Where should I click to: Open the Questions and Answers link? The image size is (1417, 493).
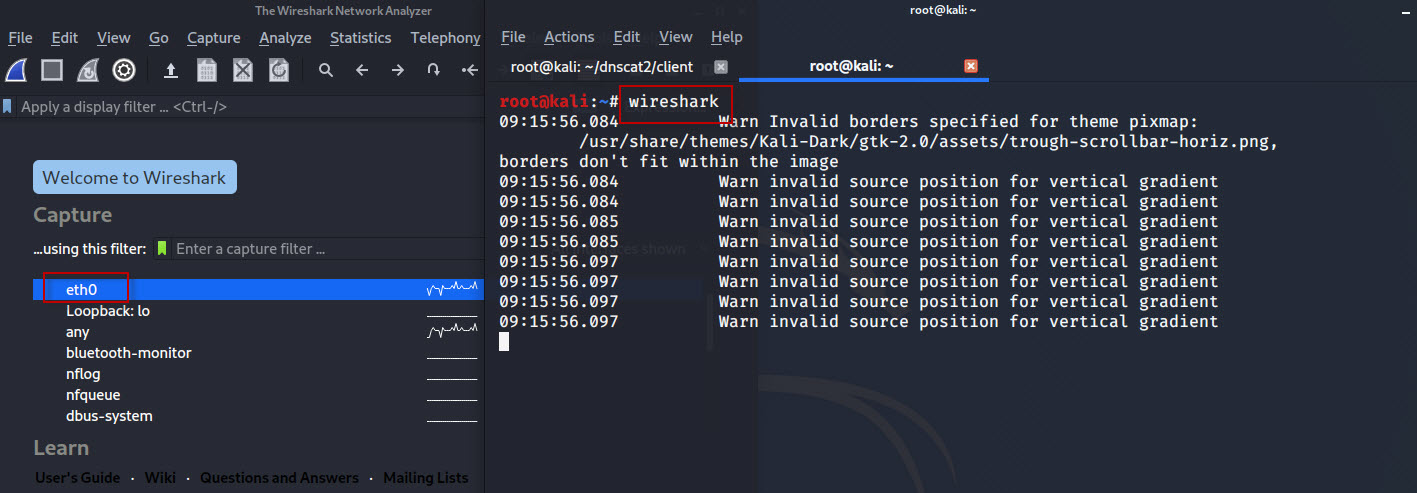point(279,478)
